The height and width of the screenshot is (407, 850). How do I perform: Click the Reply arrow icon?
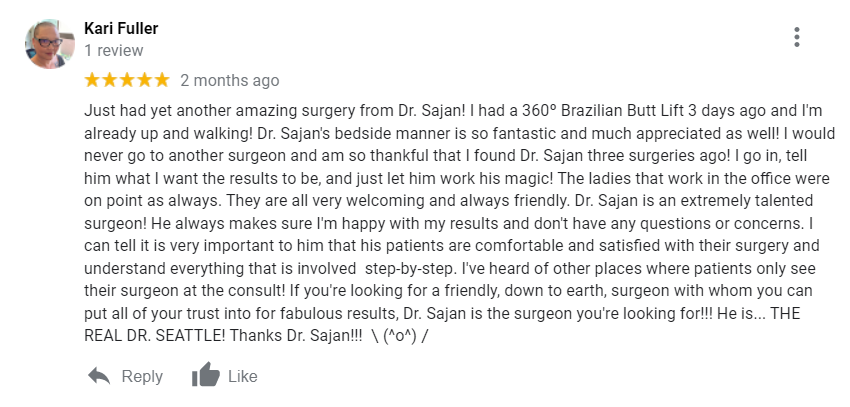[99, 376]
